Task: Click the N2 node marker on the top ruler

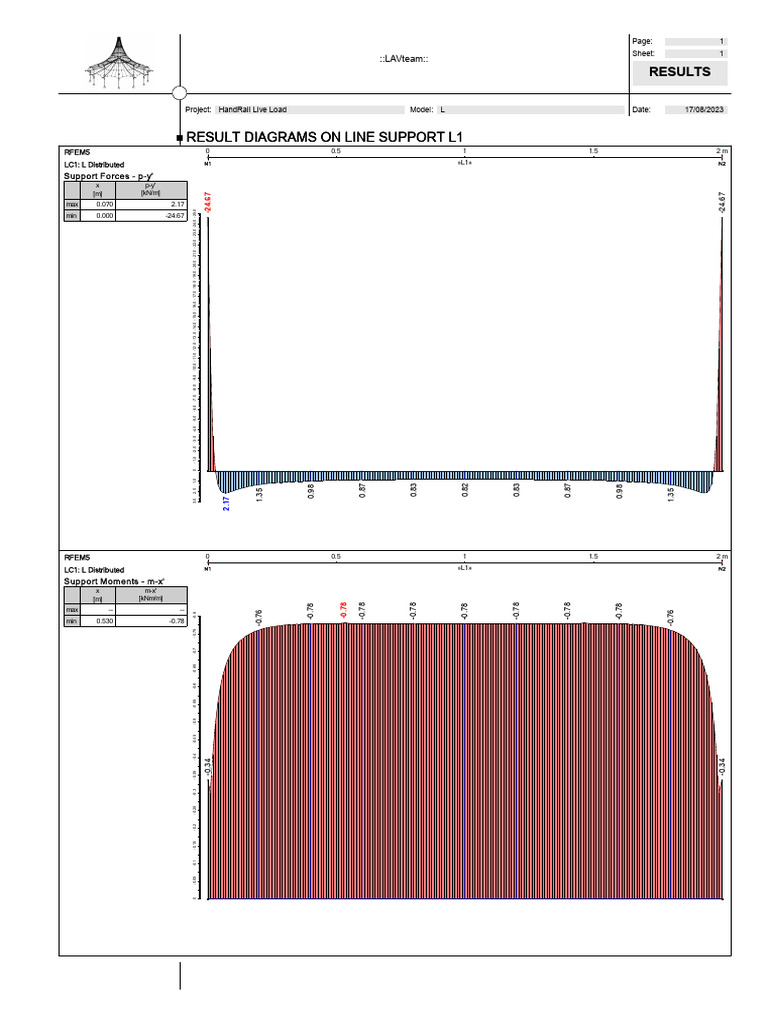Action: [722, 164]
